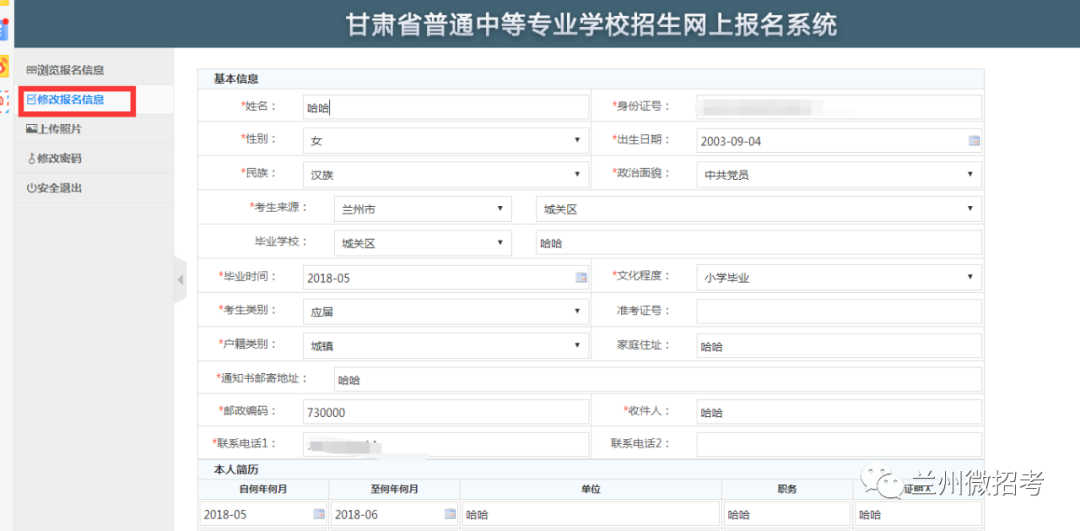1080x531 pixels.
Task: Open the 政治面貌 dropdown
Action: click(838, 174)
